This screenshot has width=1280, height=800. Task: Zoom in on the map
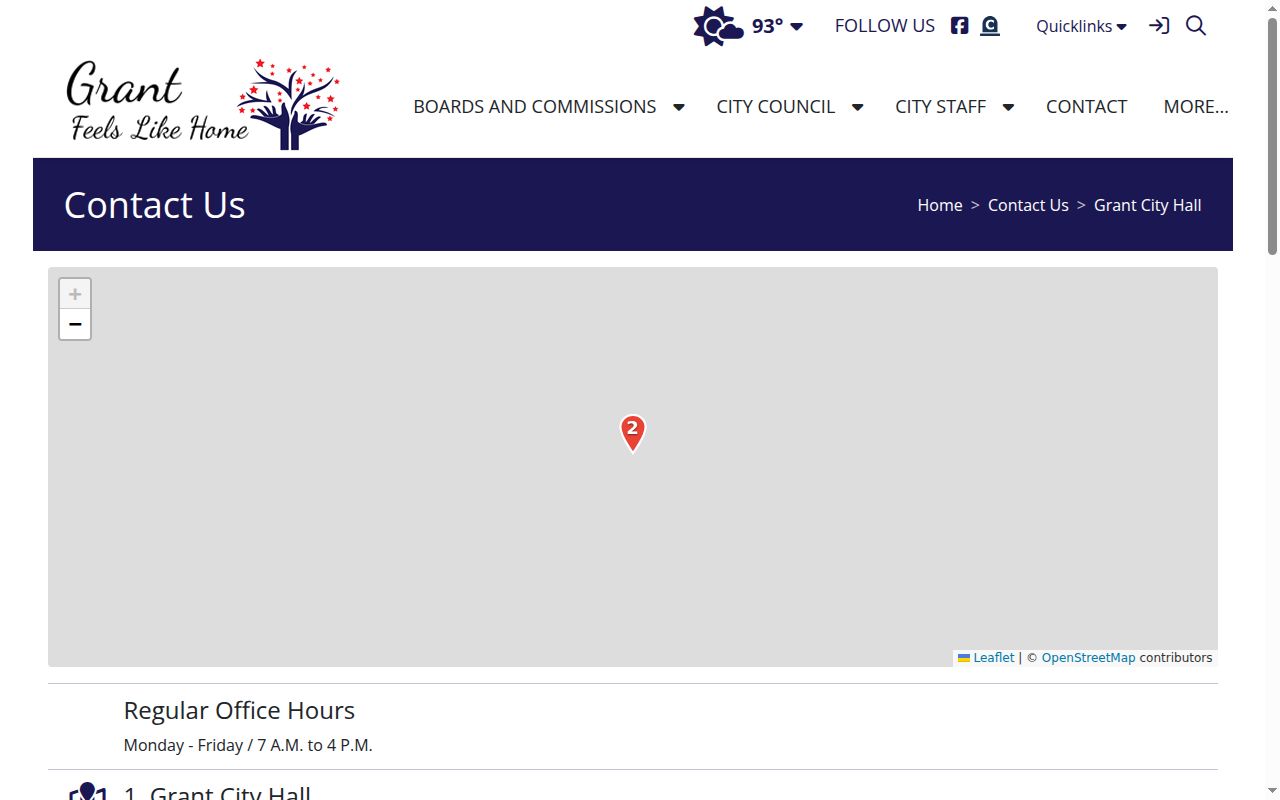75,294
